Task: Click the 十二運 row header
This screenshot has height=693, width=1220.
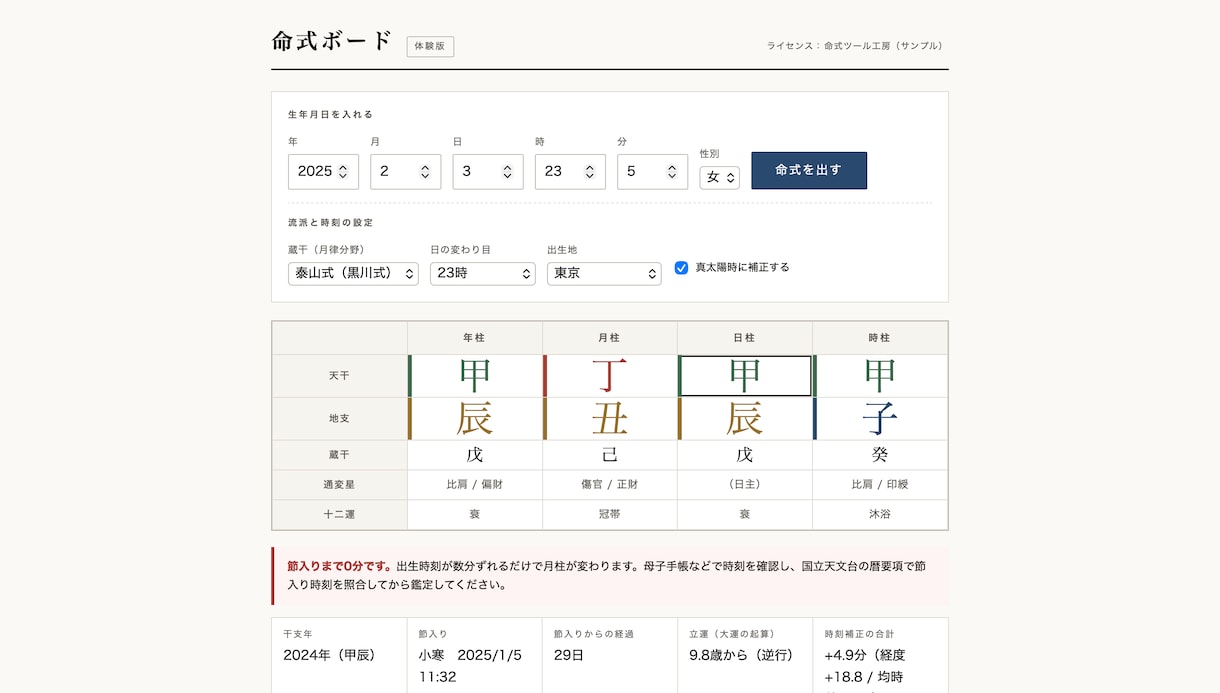Action: click(340, 515)
